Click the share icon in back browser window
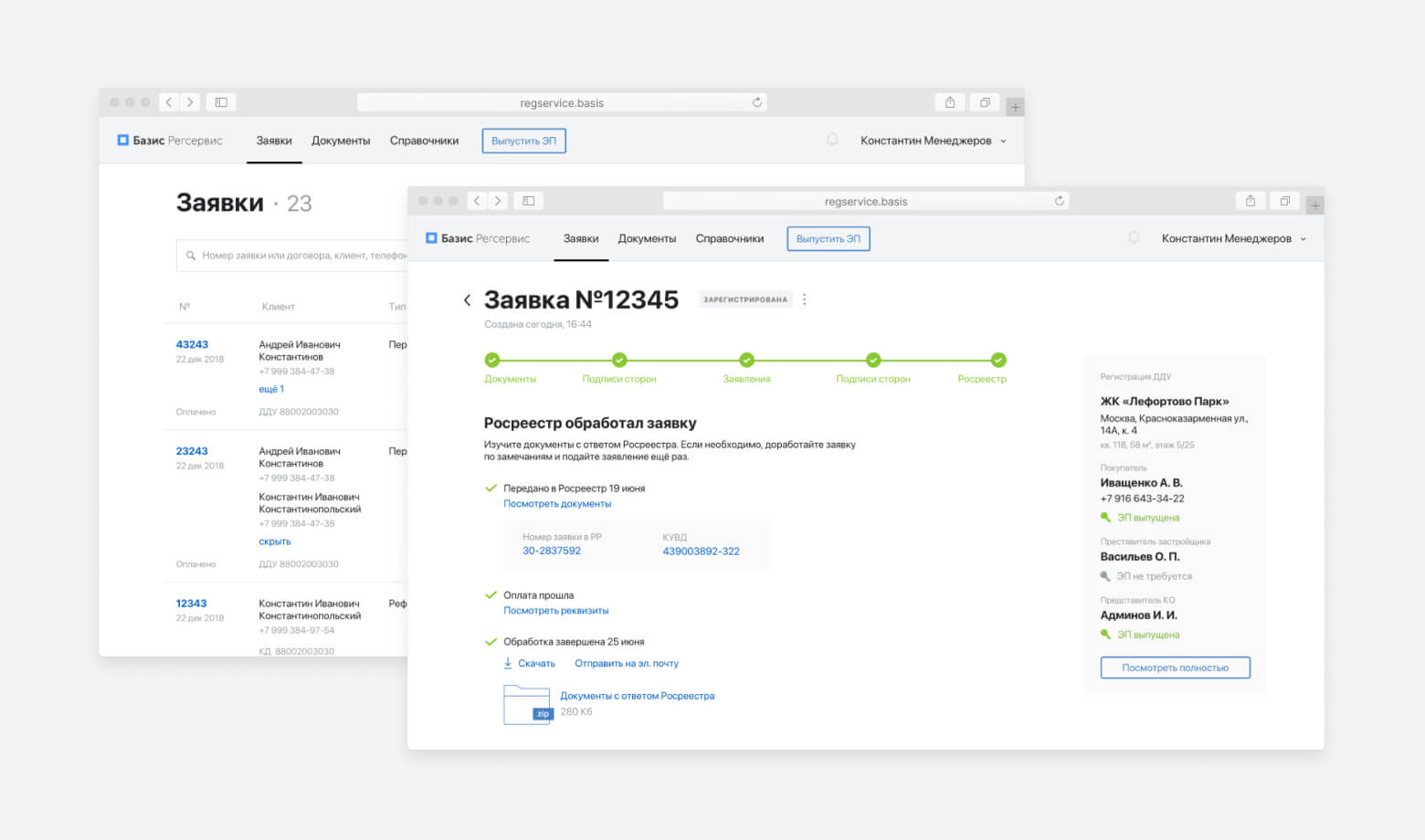Image resolution: width=1425 pixels, height=840 pixels. (x=950, y=102)
